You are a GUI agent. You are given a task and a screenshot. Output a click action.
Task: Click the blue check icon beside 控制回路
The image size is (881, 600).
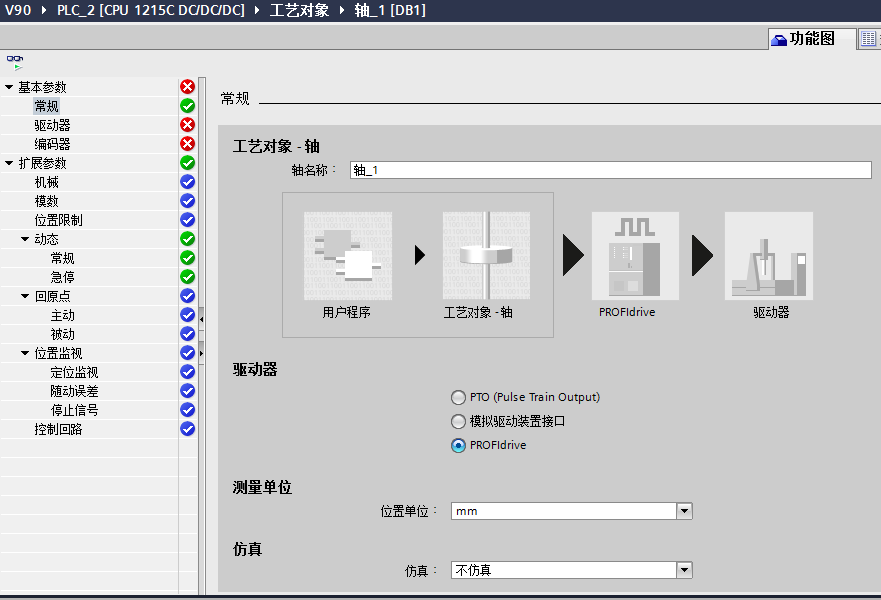pos(188,429)
